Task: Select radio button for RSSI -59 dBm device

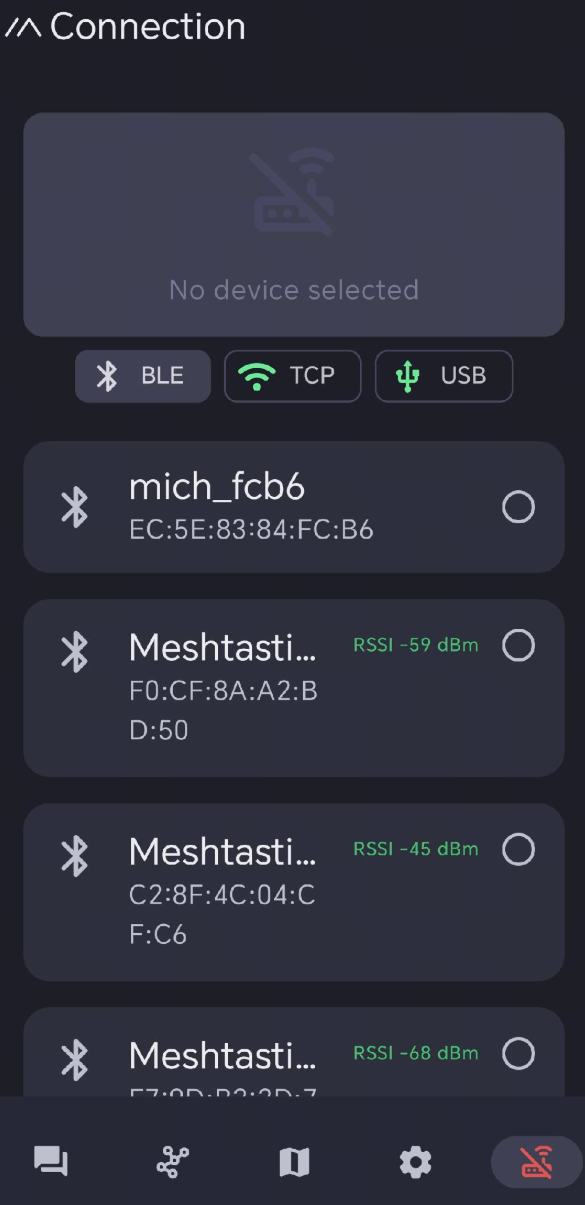Action: coord(518,646)
